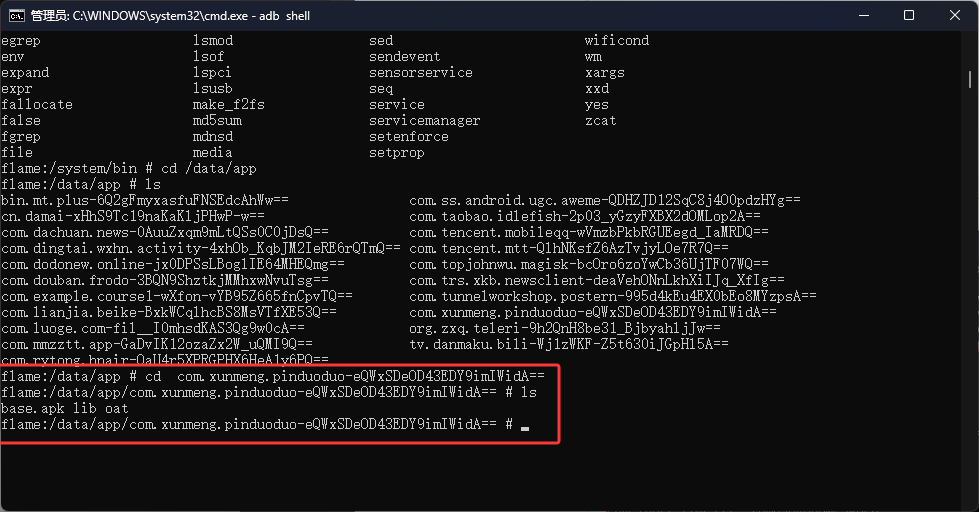979x512 pixels.
Task: Click 'xargs' in the command list
Action: [605, 73]
